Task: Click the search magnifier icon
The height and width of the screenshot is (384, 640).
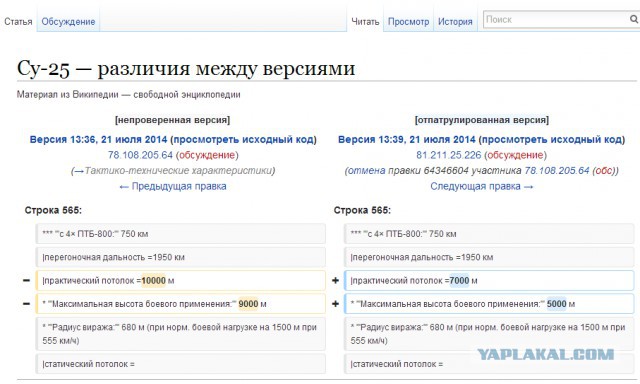Action: 634,19
